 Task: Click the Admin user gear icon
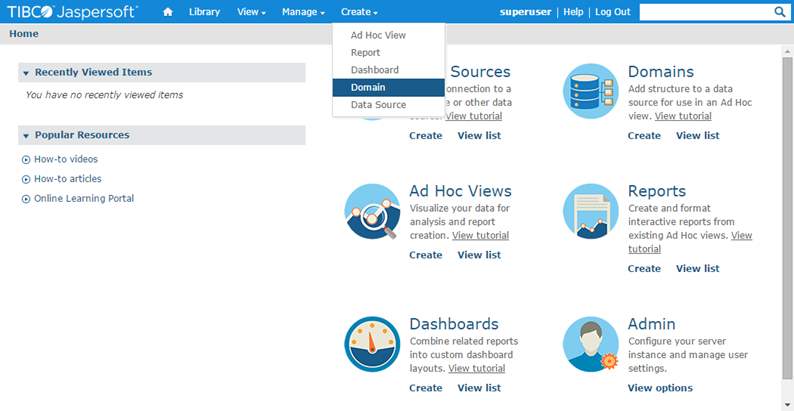point(590,344)
